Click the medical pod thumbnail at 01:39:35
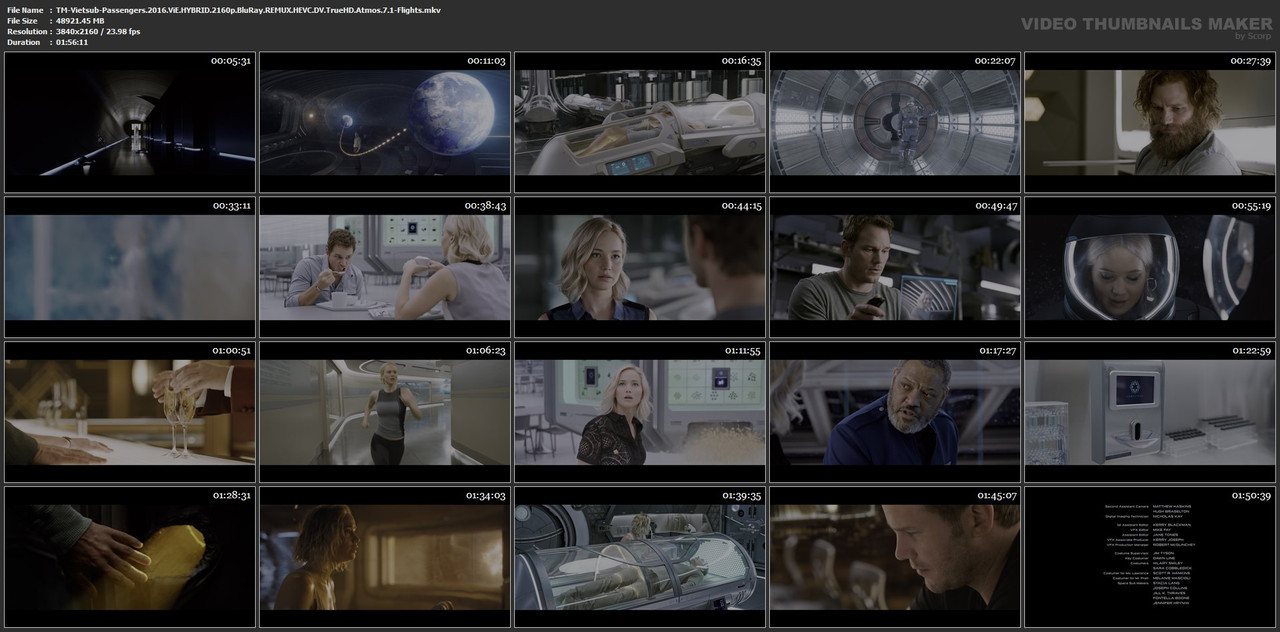 click(640, 556)
